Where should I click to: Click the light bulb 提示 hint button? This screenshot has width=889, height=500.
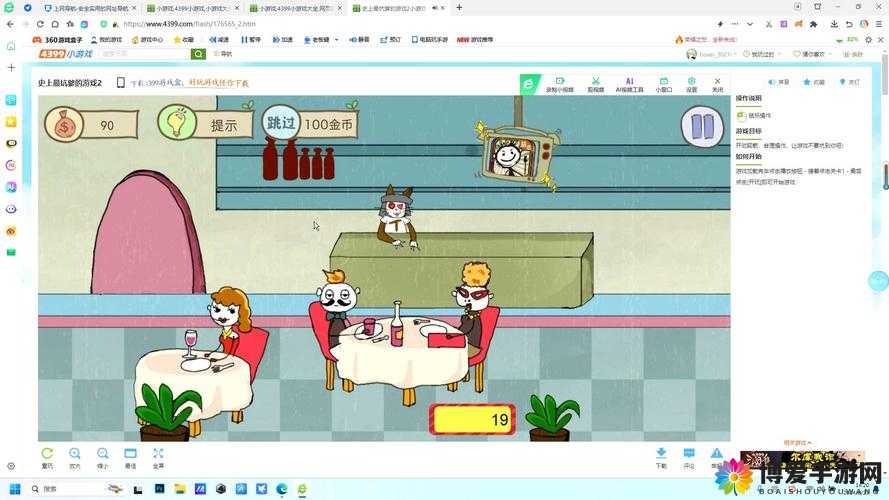click(205, 123)
